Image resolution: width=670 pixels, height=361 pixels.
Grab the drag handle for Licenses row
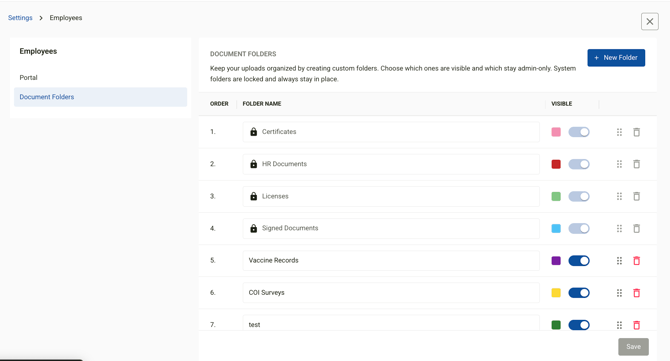click(x=619, y=196)
